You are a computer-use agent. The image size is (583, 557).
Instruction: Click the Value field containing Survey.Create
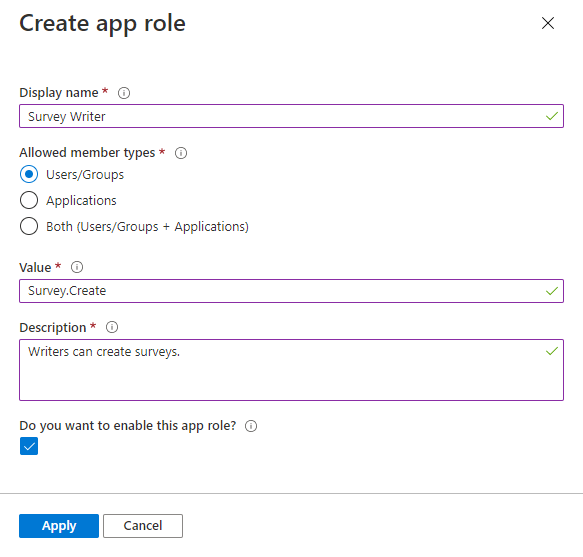coord(292,291)
